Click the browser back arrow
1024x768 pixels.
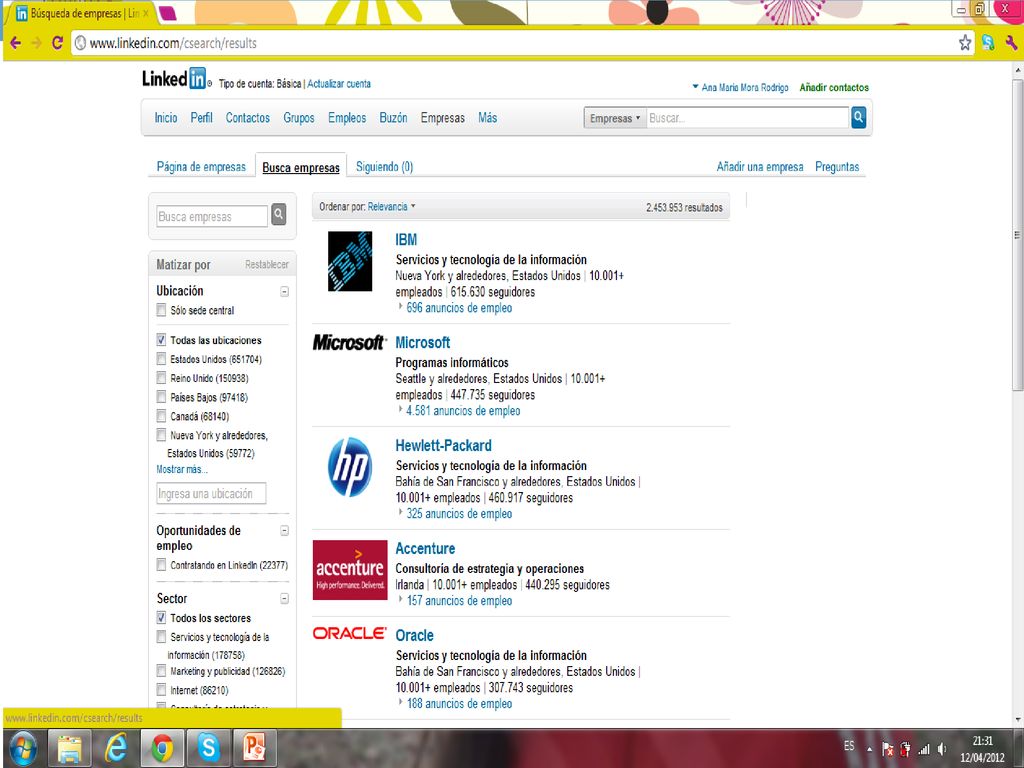(x=15, y=43)
